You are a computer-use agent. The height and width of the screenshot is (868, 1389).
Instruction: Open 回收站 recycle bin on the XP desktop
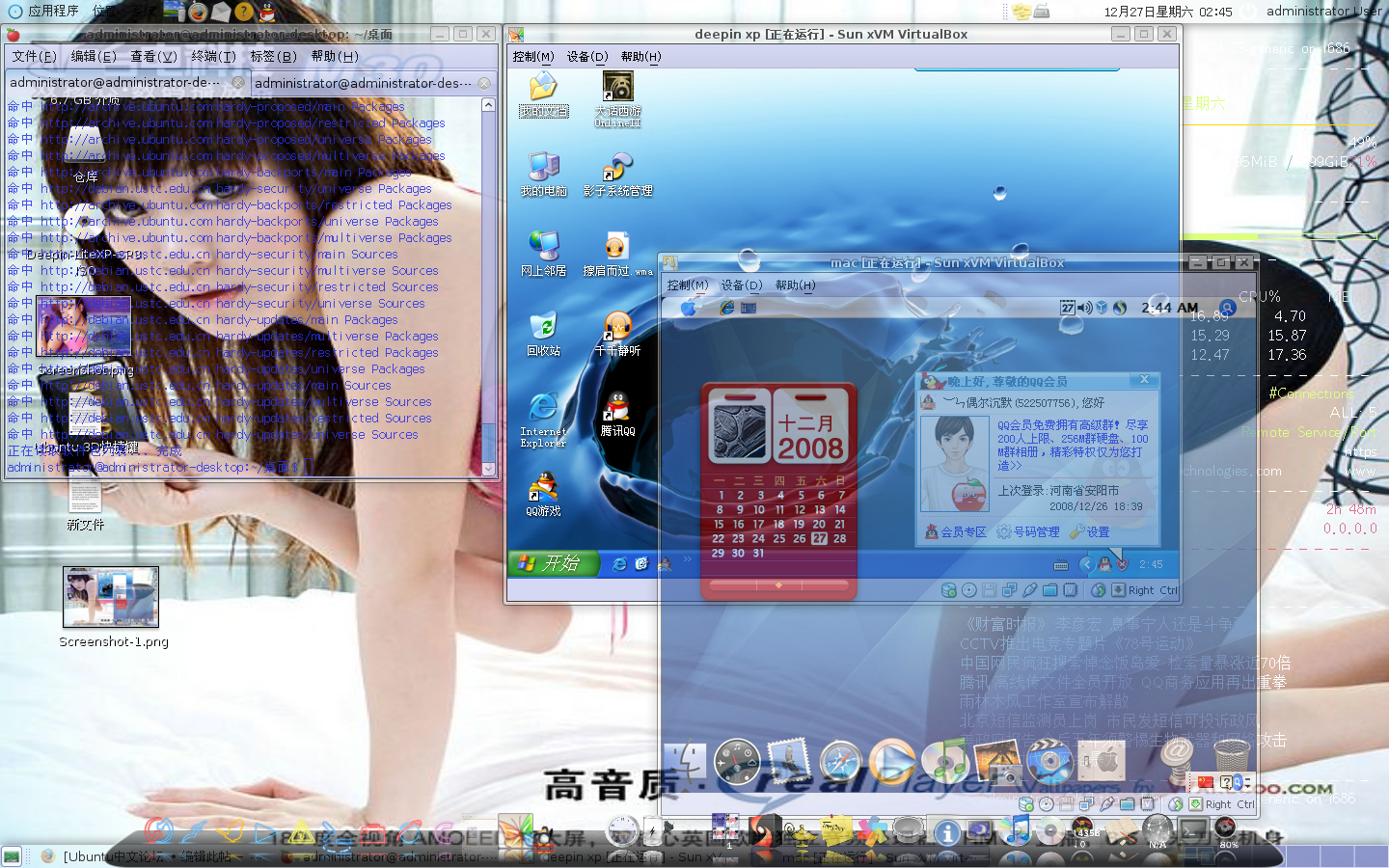[x=543, y=335]
